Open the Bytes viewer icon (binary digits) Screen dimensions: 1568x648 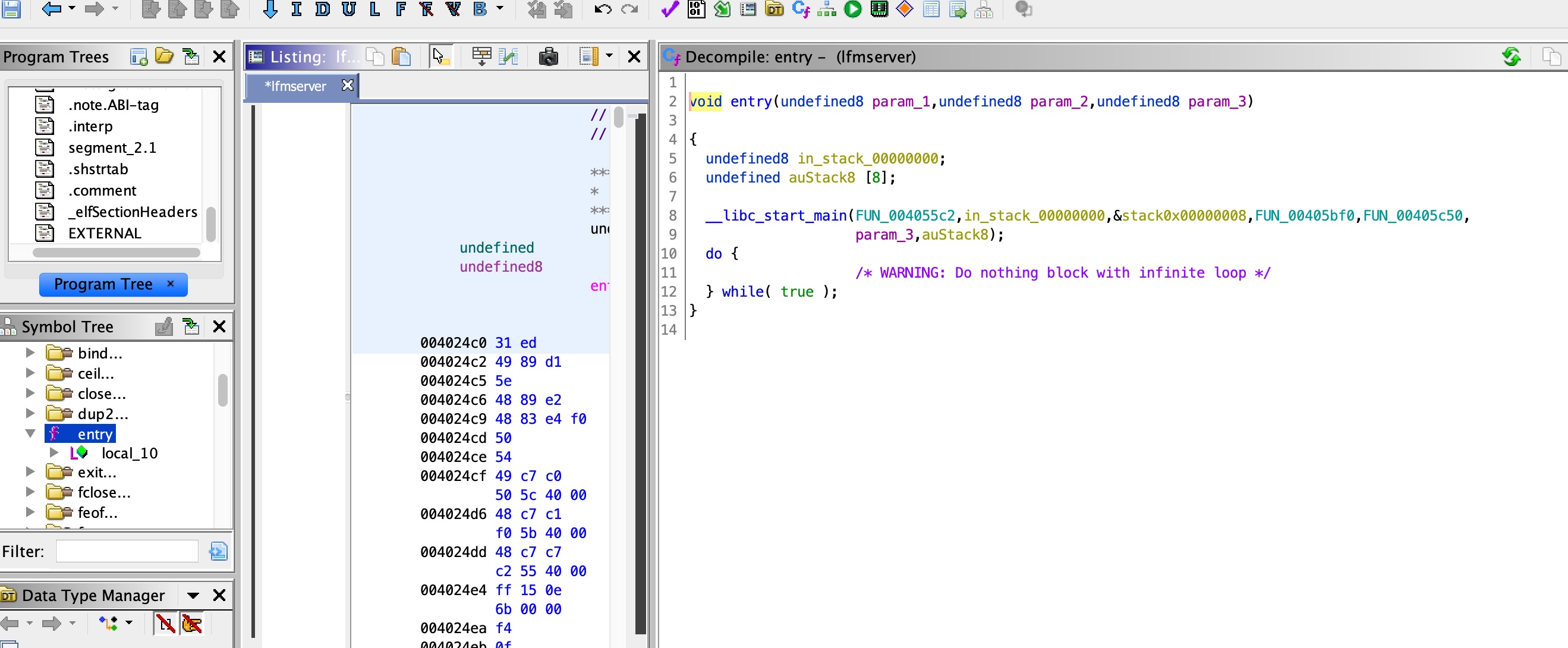[697, 8]
